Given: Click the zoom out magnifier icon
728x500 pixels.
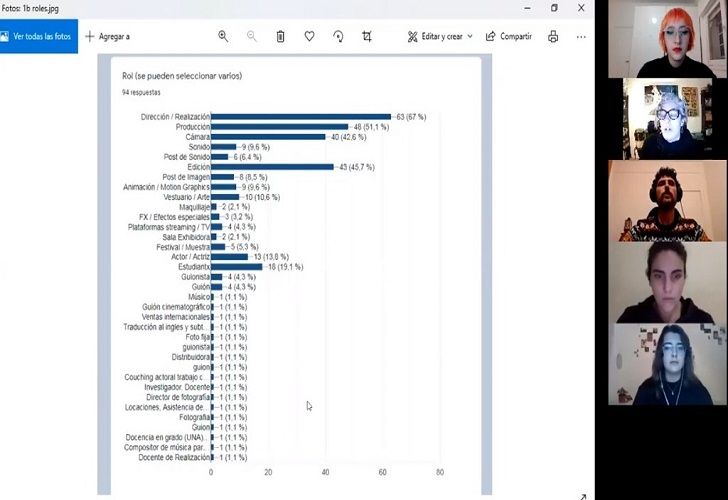Looking at the screenshot, I should click(x=252, y=36).
